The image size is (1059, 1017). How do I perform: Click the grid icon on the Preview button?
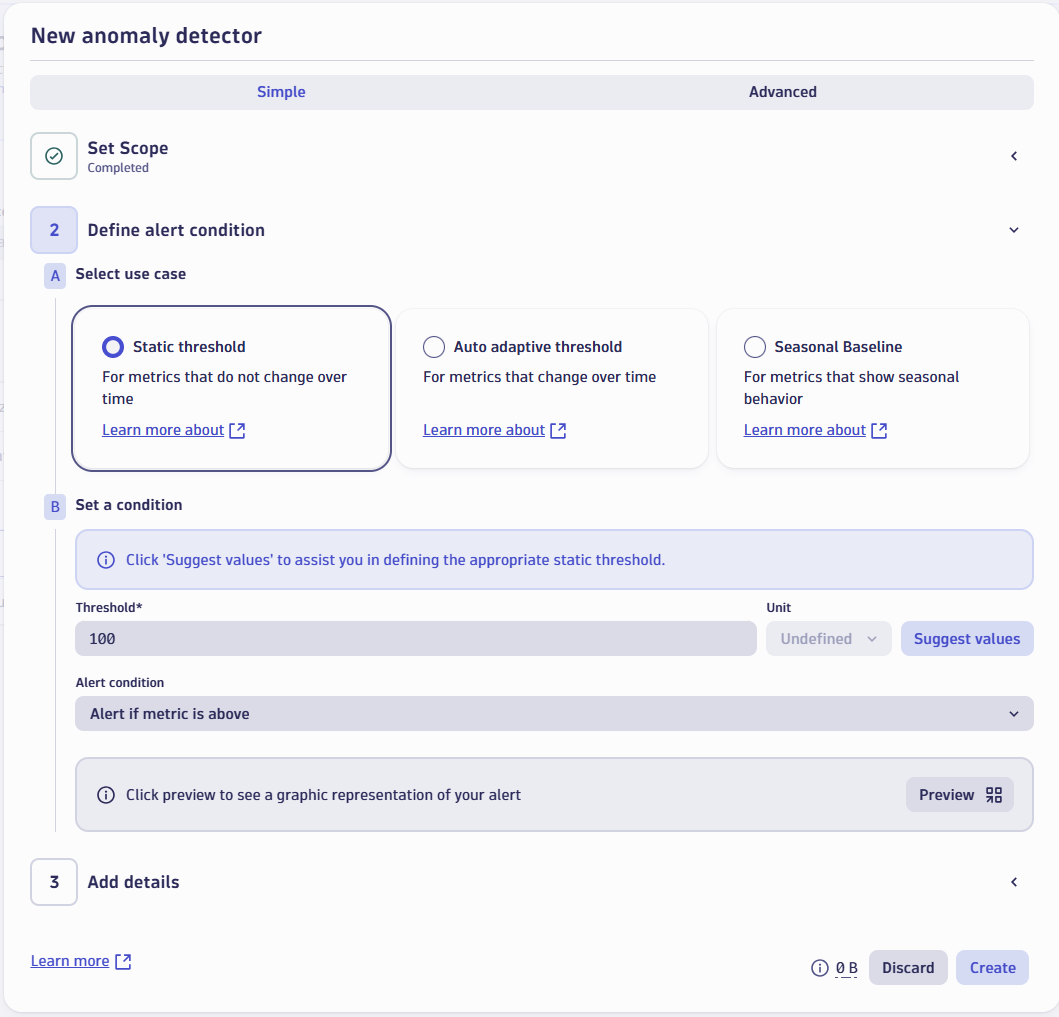[x=994, y=794]
